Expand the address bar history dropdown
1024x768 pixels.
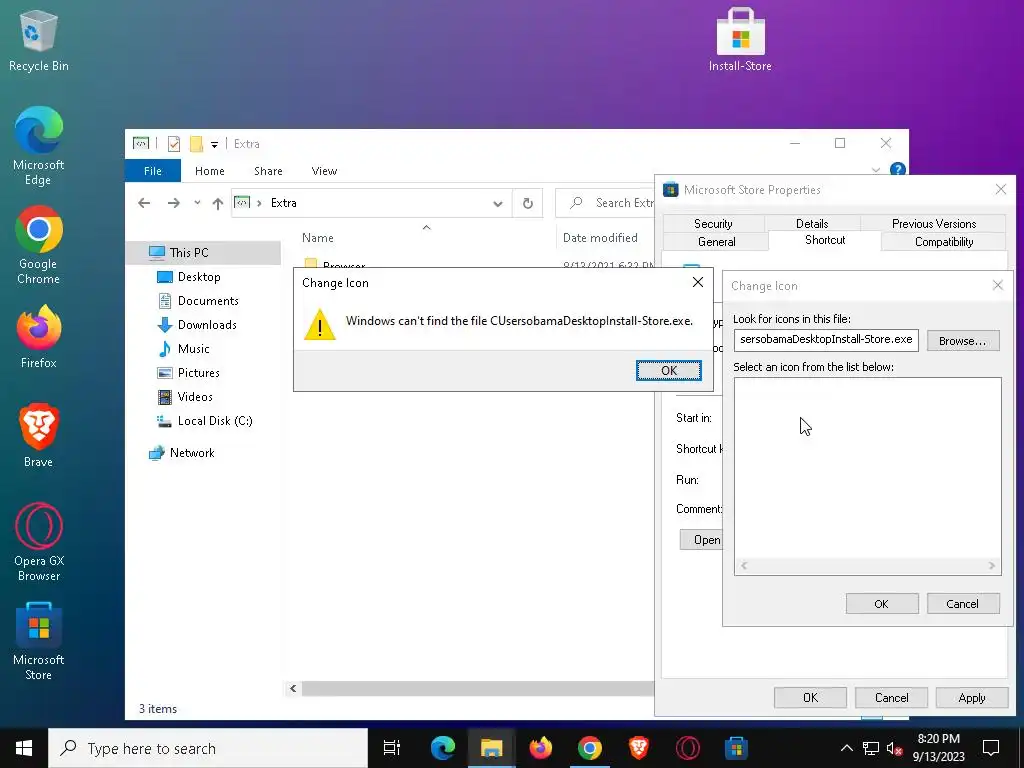(x=498, y=204)
